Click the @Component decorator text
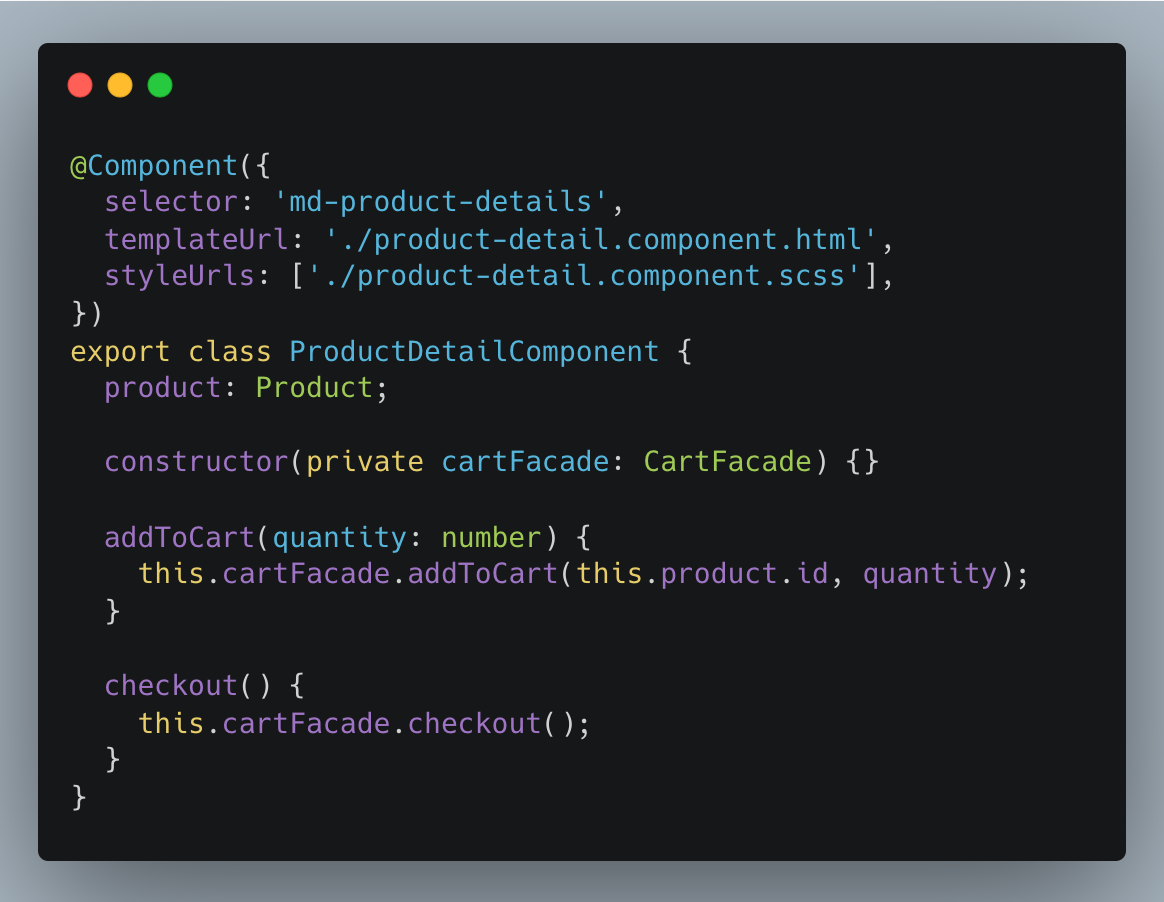 tap(154, 166)
